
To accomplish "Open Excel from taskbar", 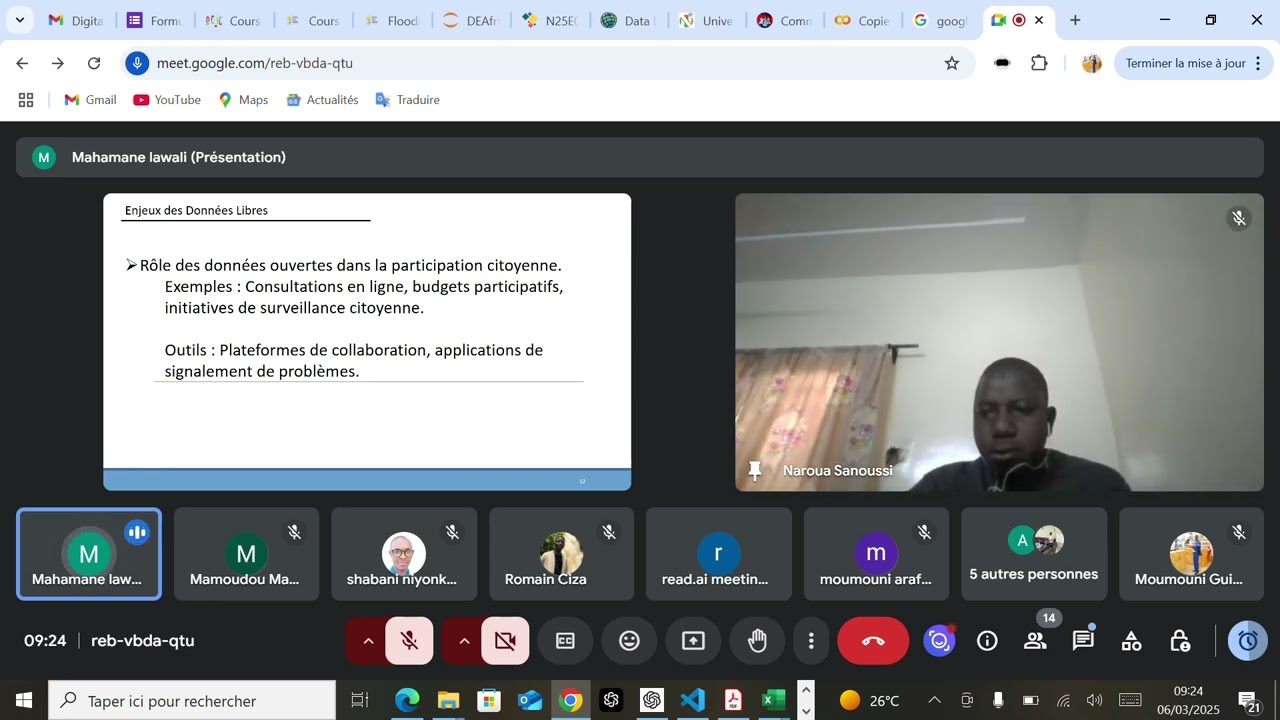I will (774, 700).
